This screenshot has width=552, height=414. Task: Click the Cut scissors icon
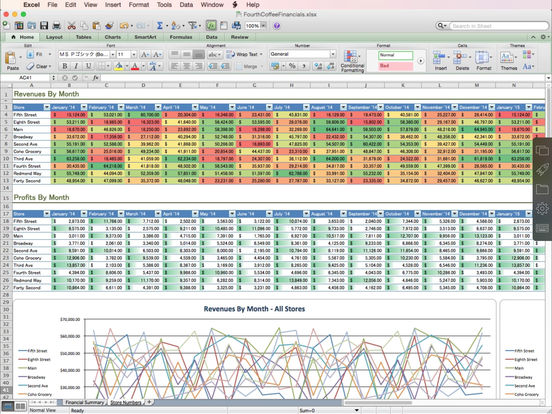point(71,25)
